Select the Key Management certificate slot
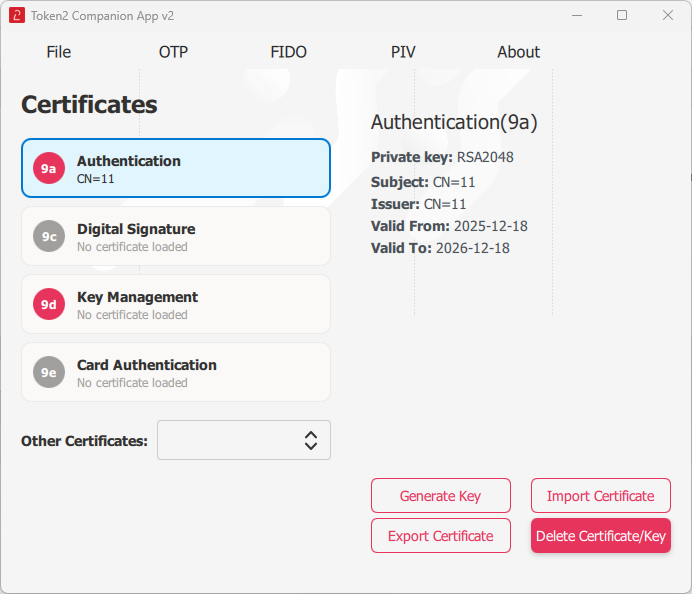This screenshot has width=692, height=594. [176, 304]
